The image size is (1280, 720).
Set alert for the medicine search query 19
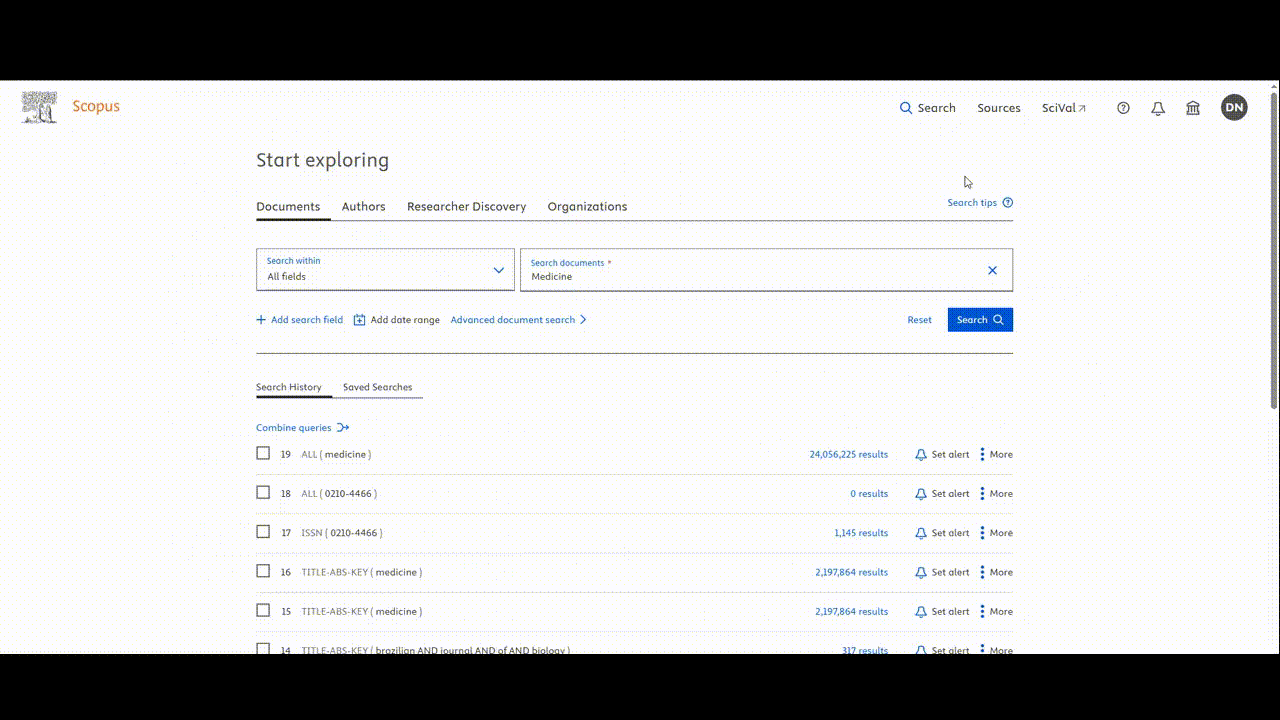942,453
